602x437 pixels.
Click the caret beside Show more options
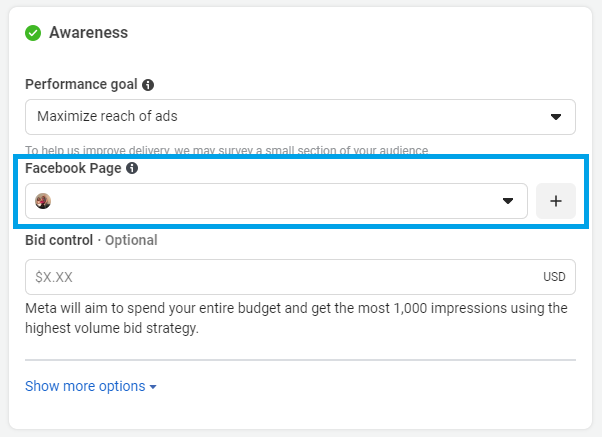coord(153,387)
